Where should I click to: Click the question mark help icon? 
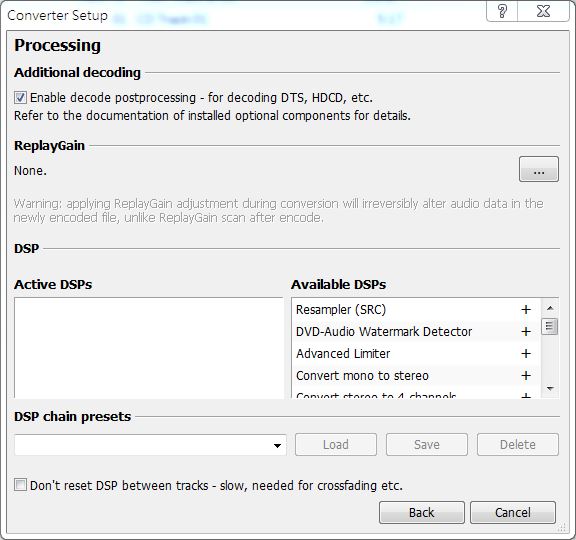(502, 11)
